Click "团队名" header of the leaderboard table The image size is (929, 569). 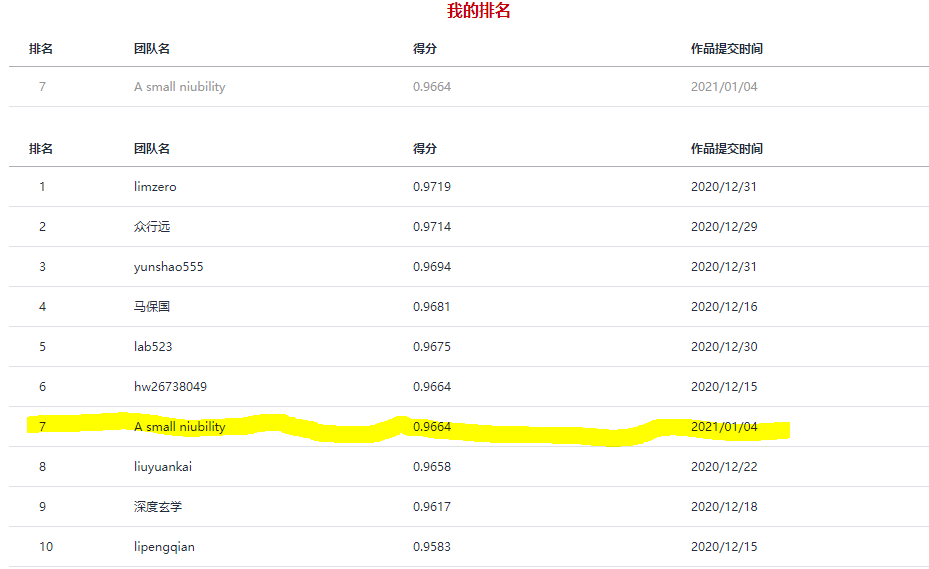coord(152,149)
